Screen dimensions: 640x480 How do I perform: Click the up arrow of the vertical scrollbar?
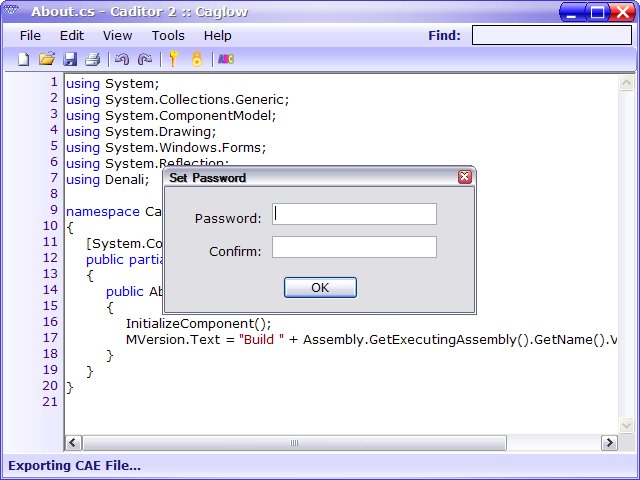click(x=626, y=83)
